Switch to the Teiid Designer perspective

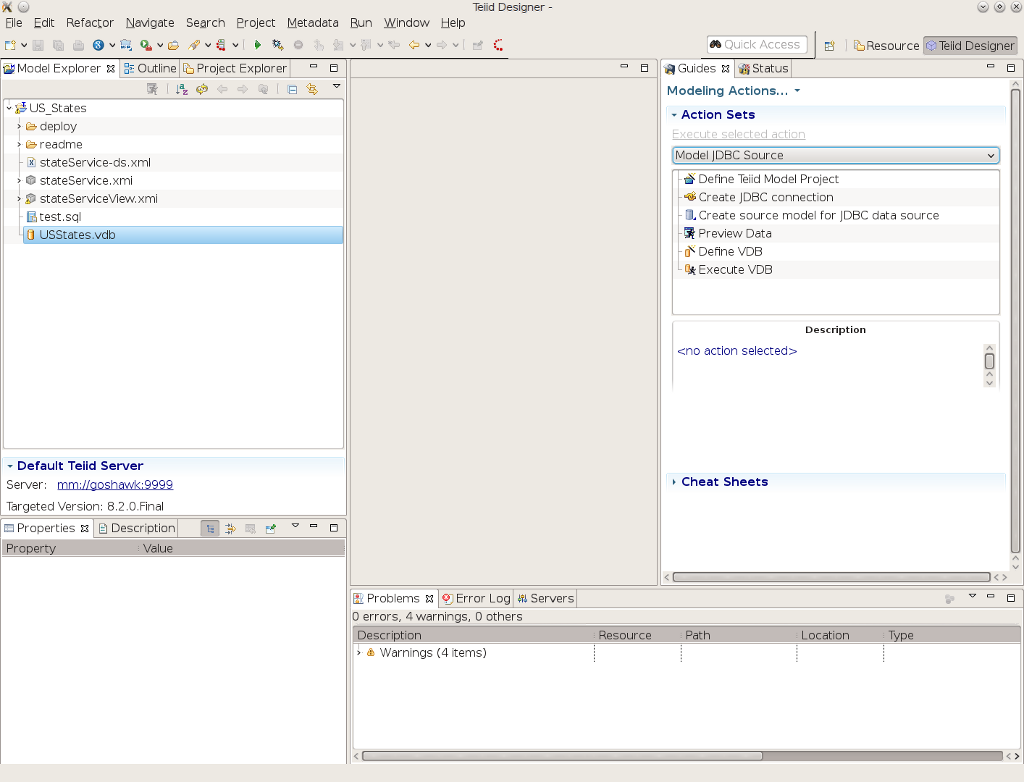(x=969, y=46)
